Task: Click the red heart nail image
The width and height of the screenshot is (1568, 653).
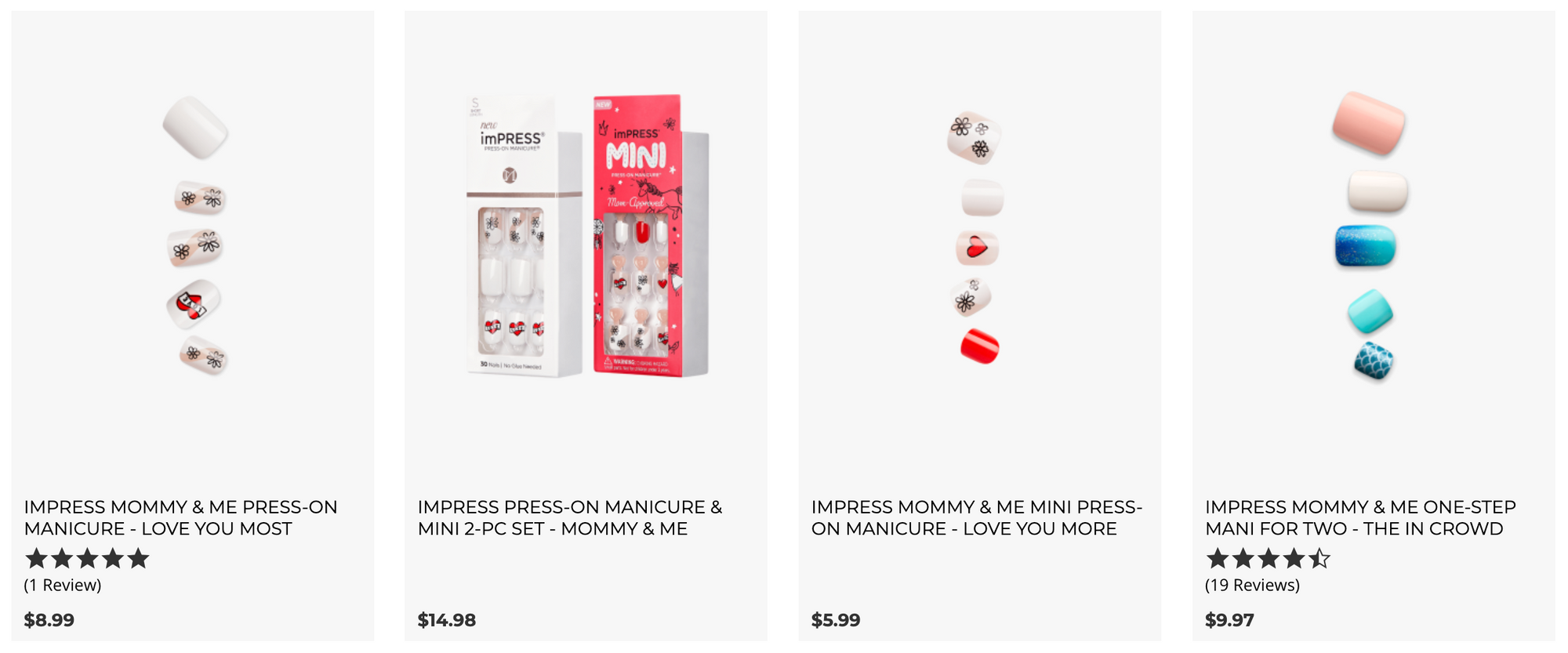Action: click(x=977, y=249)
